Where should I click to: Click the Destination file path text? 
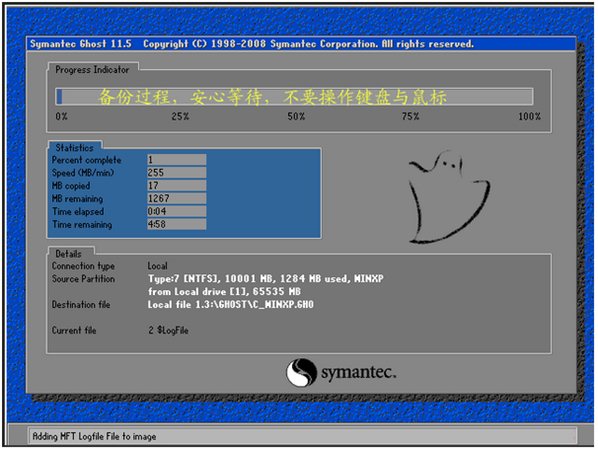point(231,305)
